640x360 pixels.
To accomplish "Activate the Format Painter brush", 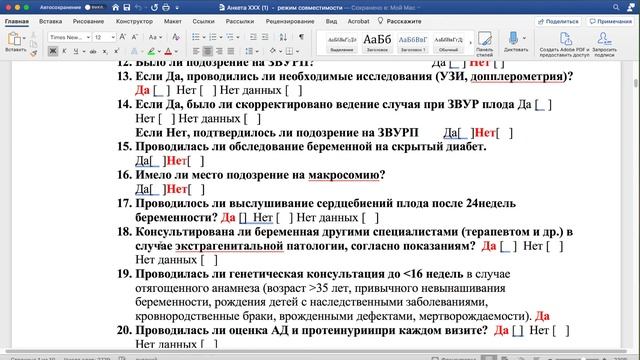I will [x=33, y=52].
